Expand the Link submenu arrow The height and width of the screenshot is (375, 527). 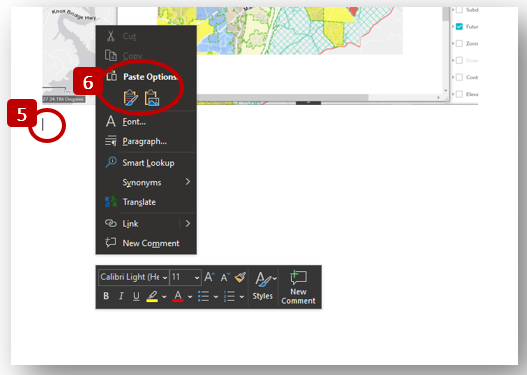[x=188, y=223]
